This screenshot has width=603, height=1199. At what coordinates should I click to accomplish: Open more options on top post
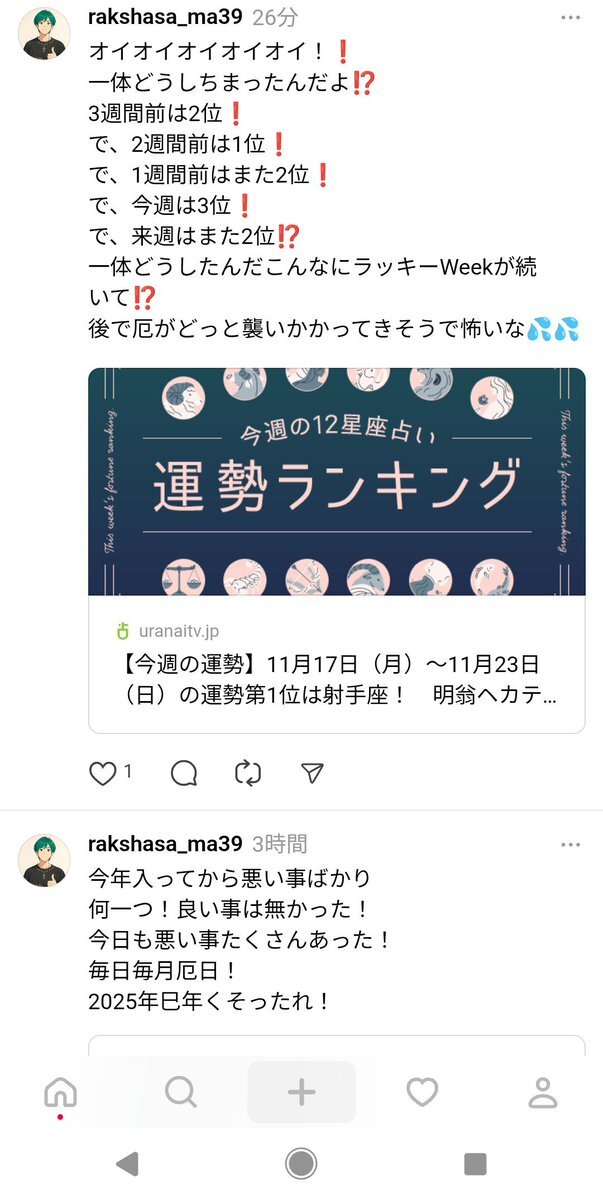tap(570, 18)
